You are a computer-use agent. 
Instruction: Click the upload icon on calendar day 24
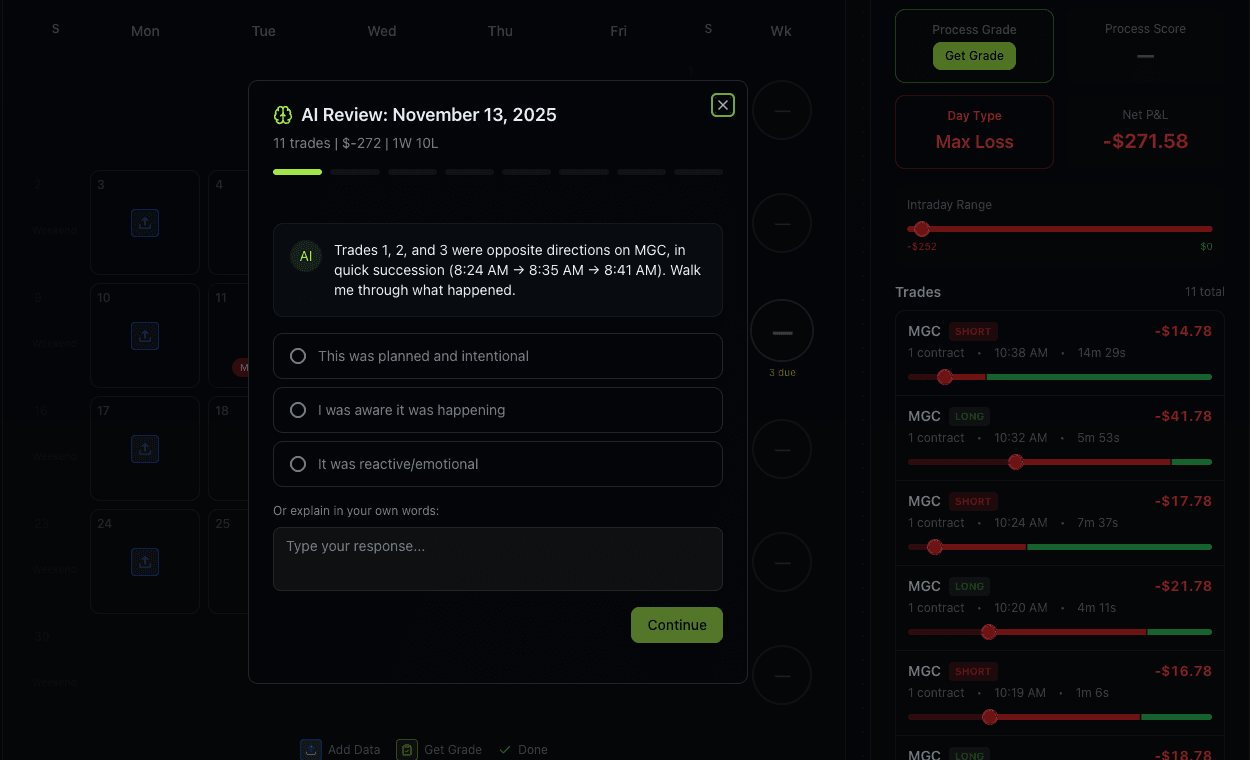[x=145, y=562]
